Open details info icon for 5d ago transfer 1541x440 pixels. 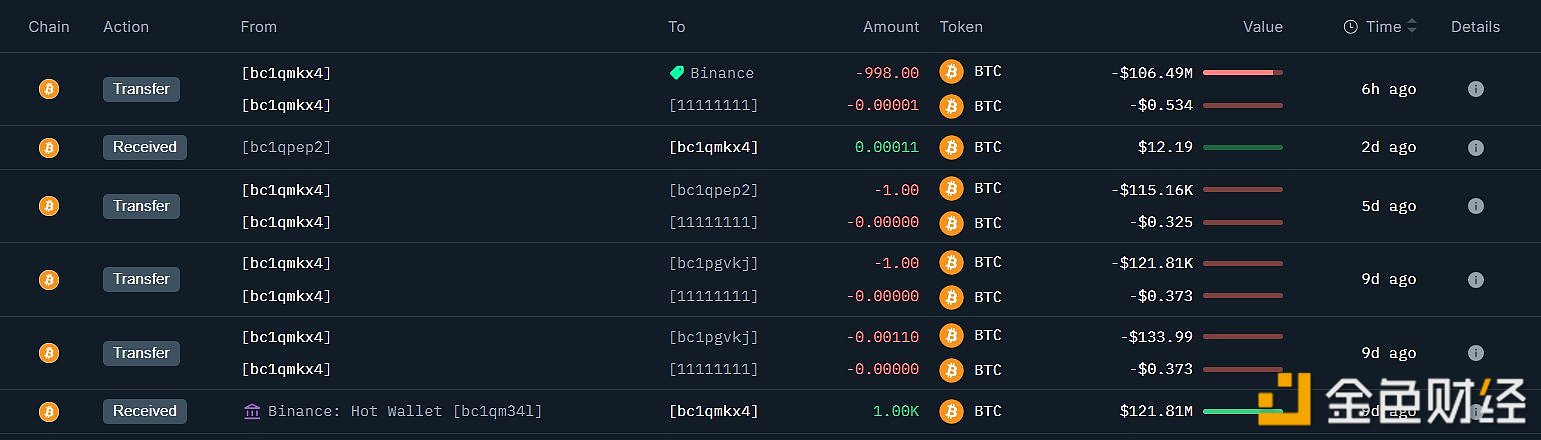click(1475, 206)
